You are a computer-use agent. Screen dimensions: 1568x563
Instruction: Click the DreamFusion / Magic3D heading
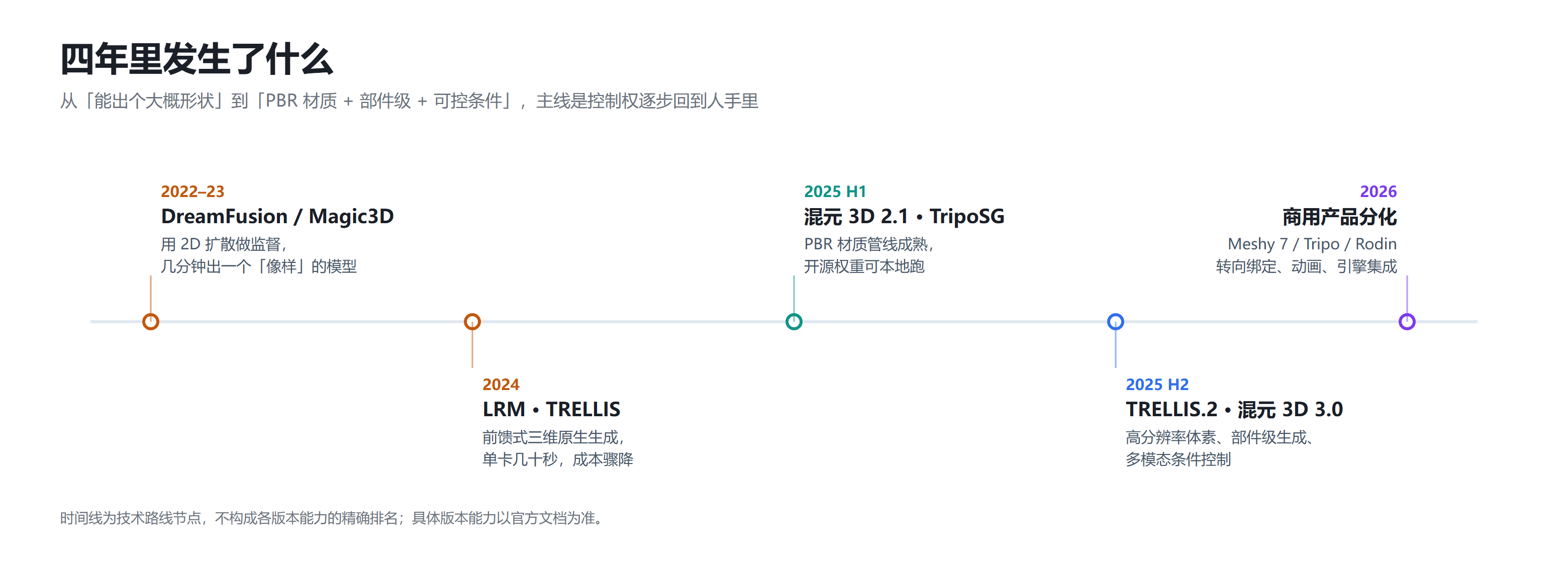click(x=277, y=217)
